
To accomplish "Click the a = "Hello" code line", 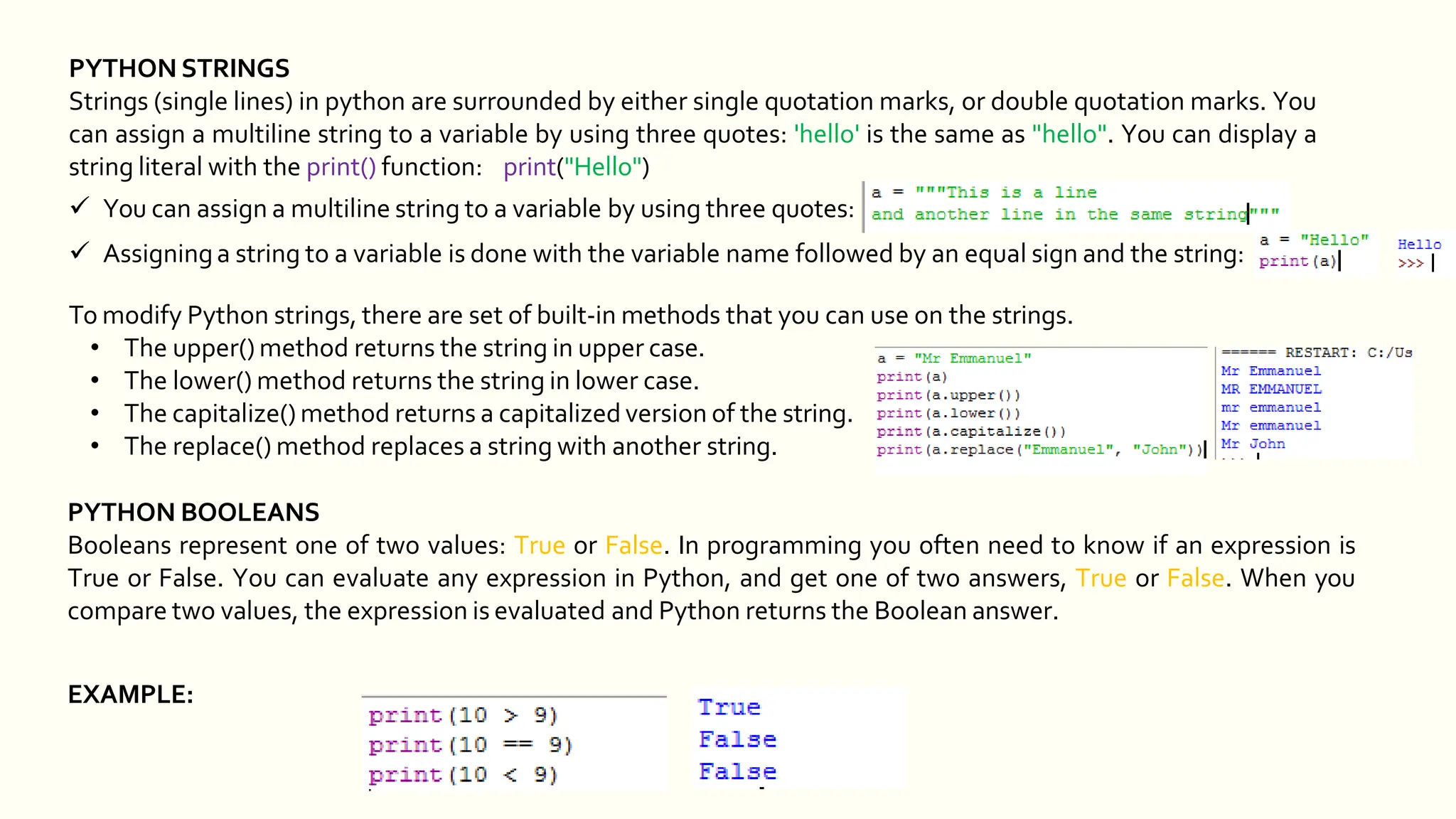I will [x=1314, y=240].
